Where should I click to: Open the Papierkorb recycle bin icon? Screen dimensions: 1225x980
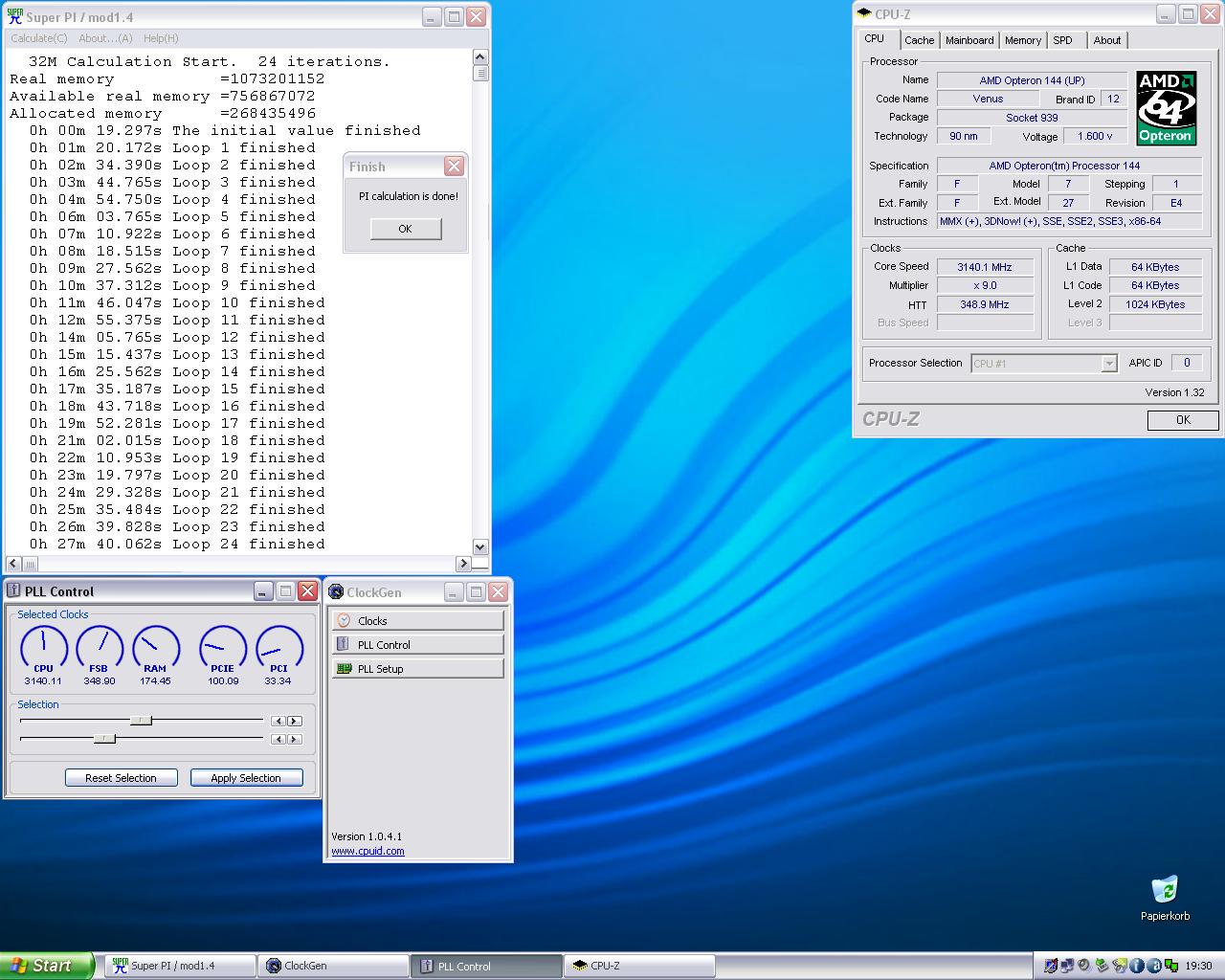click(1165, 890)
